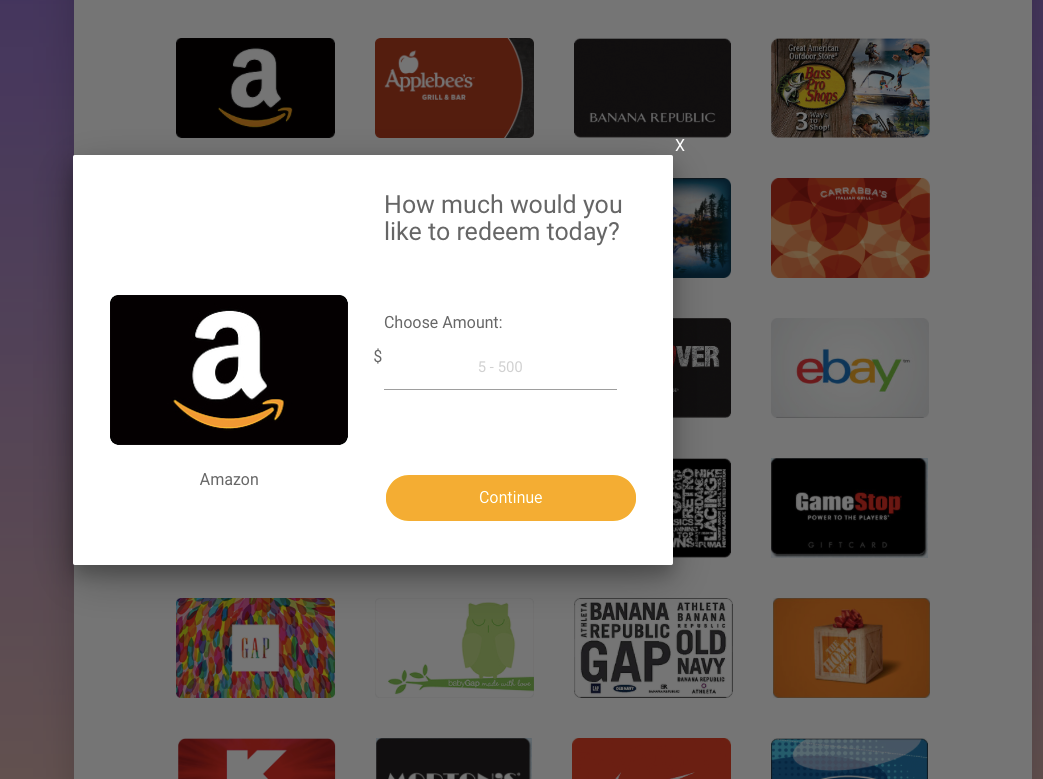1043x779 pixels.
Task: Close the redeem dialog with the X
Action: 679,145
